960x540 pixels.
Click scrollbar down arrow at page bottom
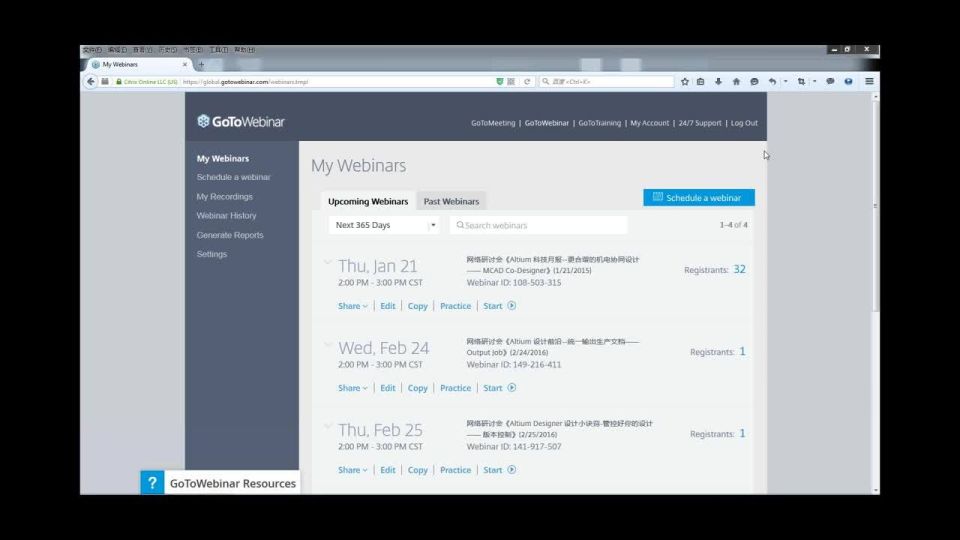876,490
